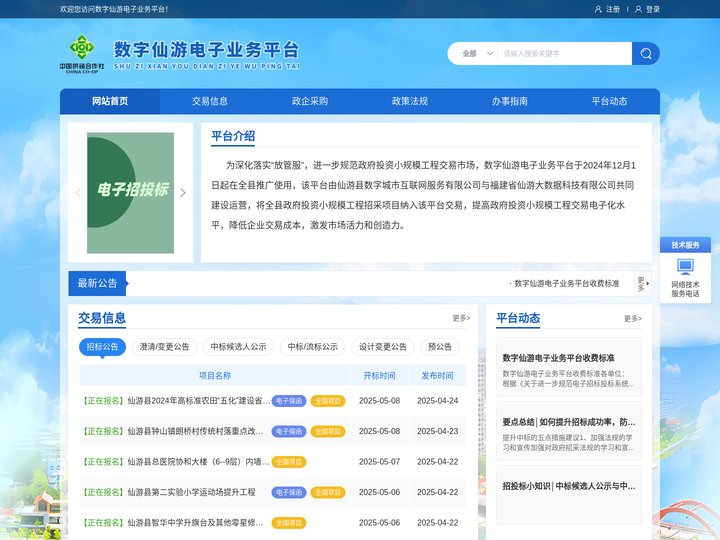The height and width of the screenshot is (540, 720).
Task: Click the 2025-05-08 opening date in first row
Action: (x=379, y=401)
